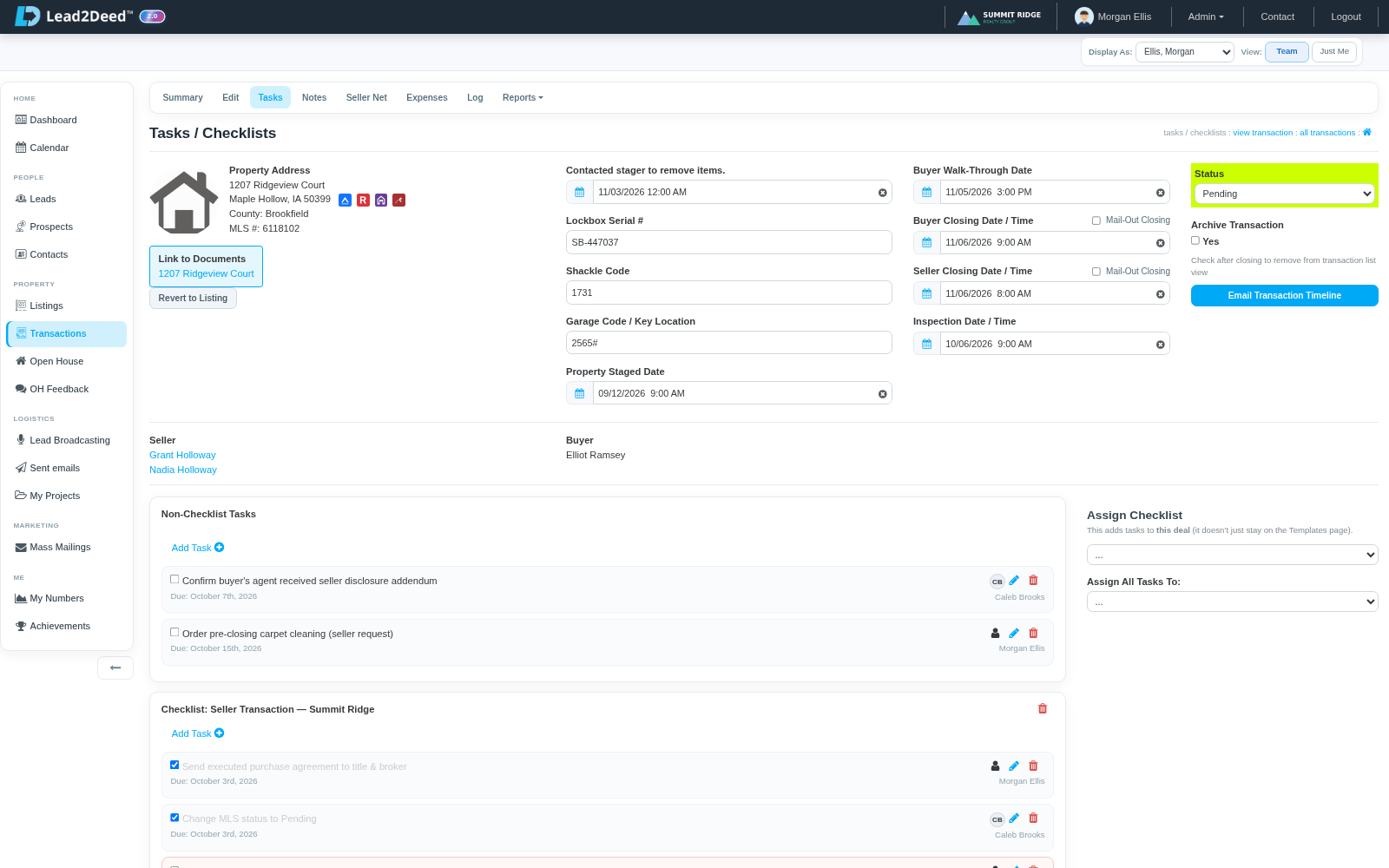Image resolution: width=1389 pixels, height=868 pixels.
Task: Enable Mail-Out Closing for Seller Closing
Action: 1096,272
